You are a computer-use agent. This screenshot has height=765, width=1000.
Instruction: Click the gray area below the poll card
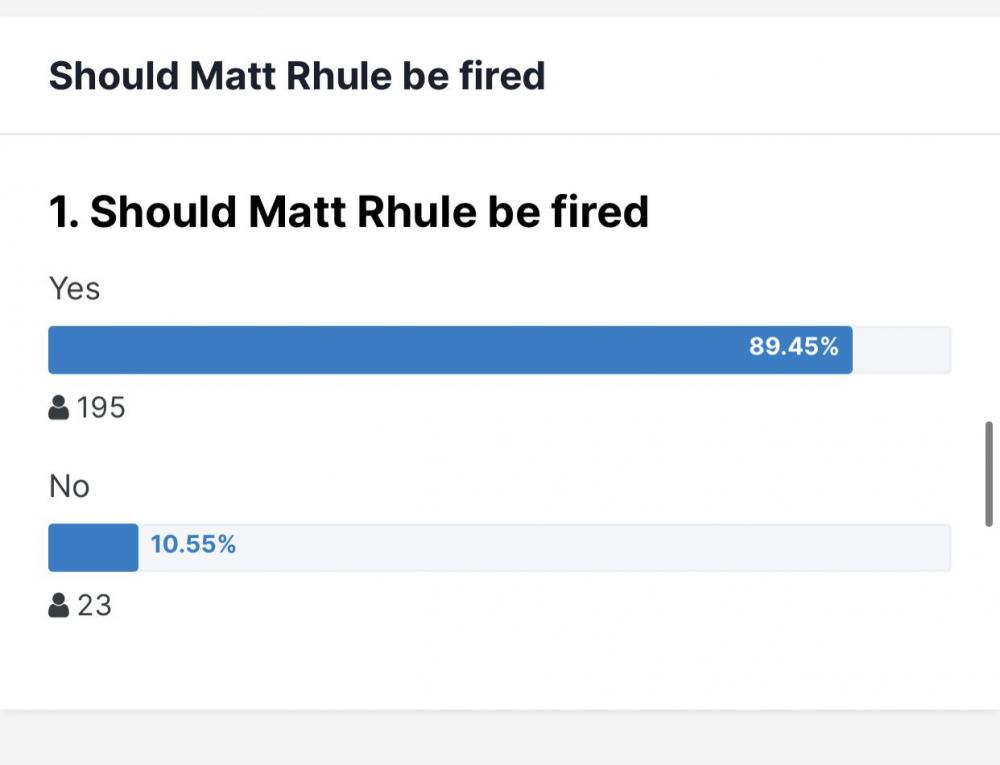click(500, 740)
